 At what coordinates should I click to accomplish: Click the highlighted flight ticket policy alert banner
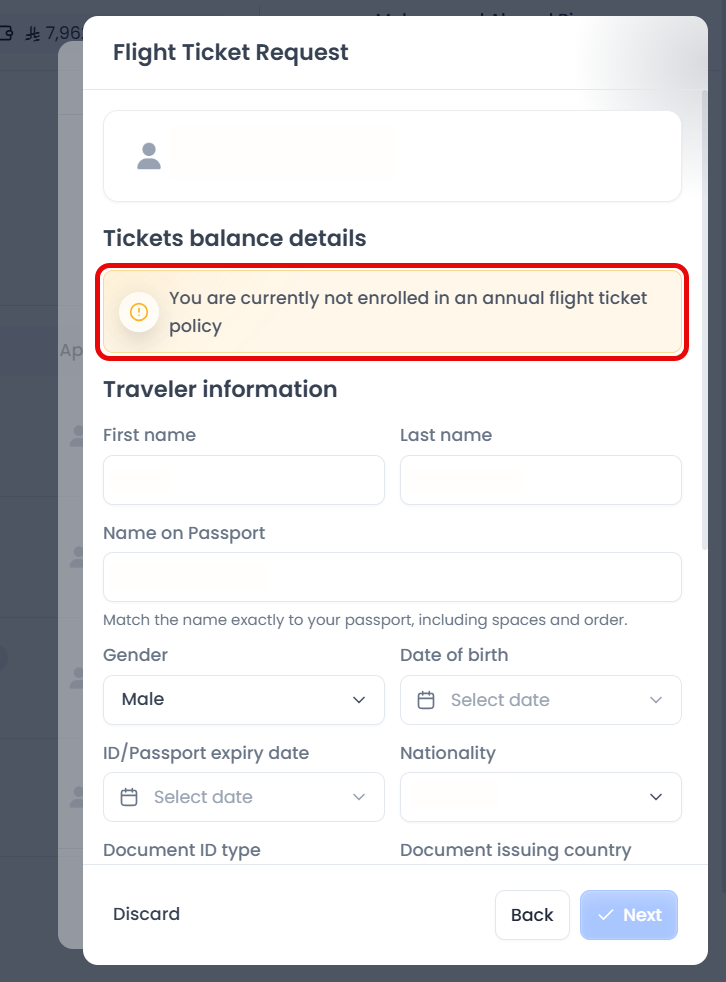[x=392, y=311]
